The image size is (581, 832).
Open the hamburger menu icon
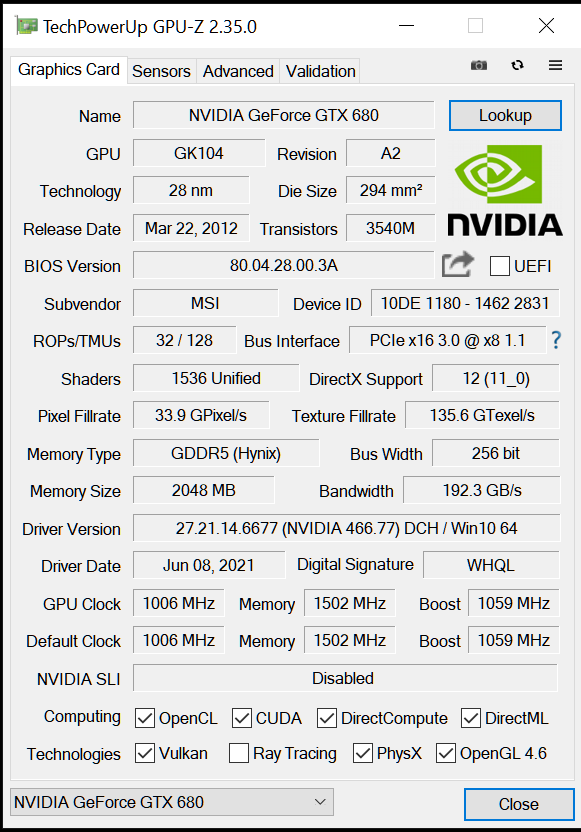pyautogui.click(x=556, y=65)
